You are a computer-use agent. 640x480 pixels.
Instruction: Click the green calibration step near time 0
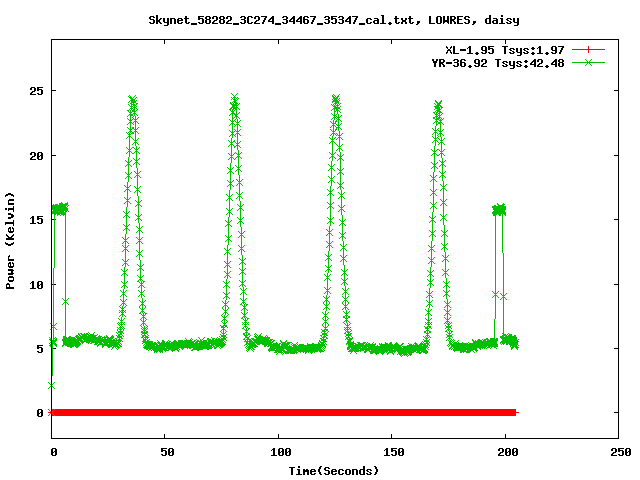(x=60, y=209)
